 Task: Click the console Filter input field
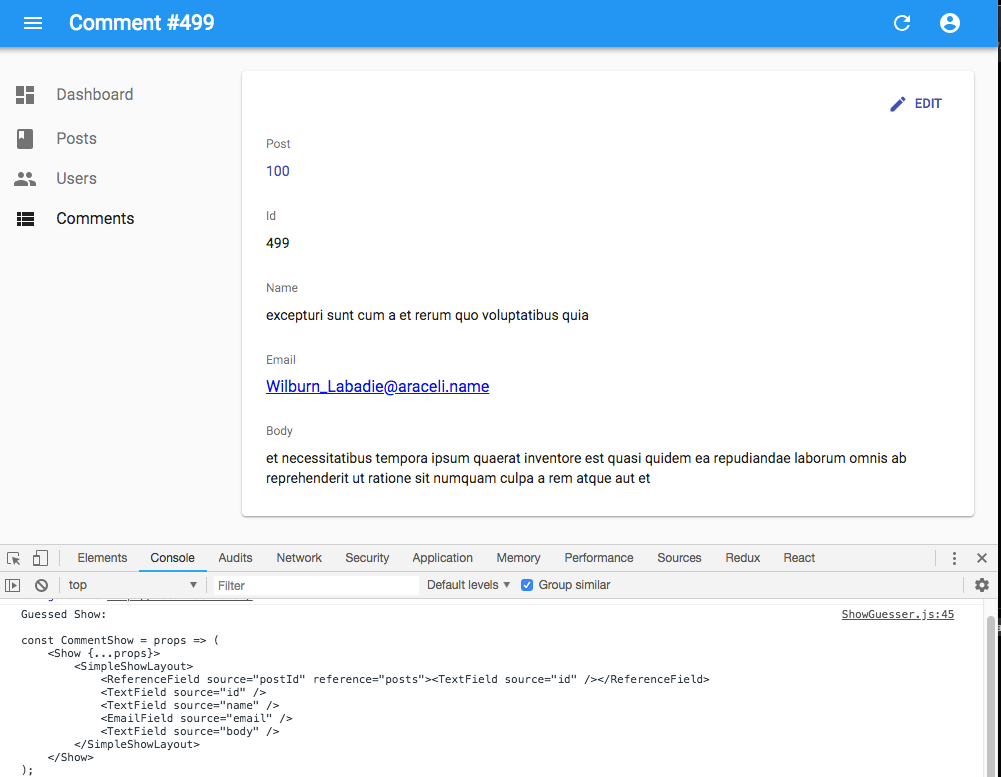pyautogui.click(x=315, y=585)
